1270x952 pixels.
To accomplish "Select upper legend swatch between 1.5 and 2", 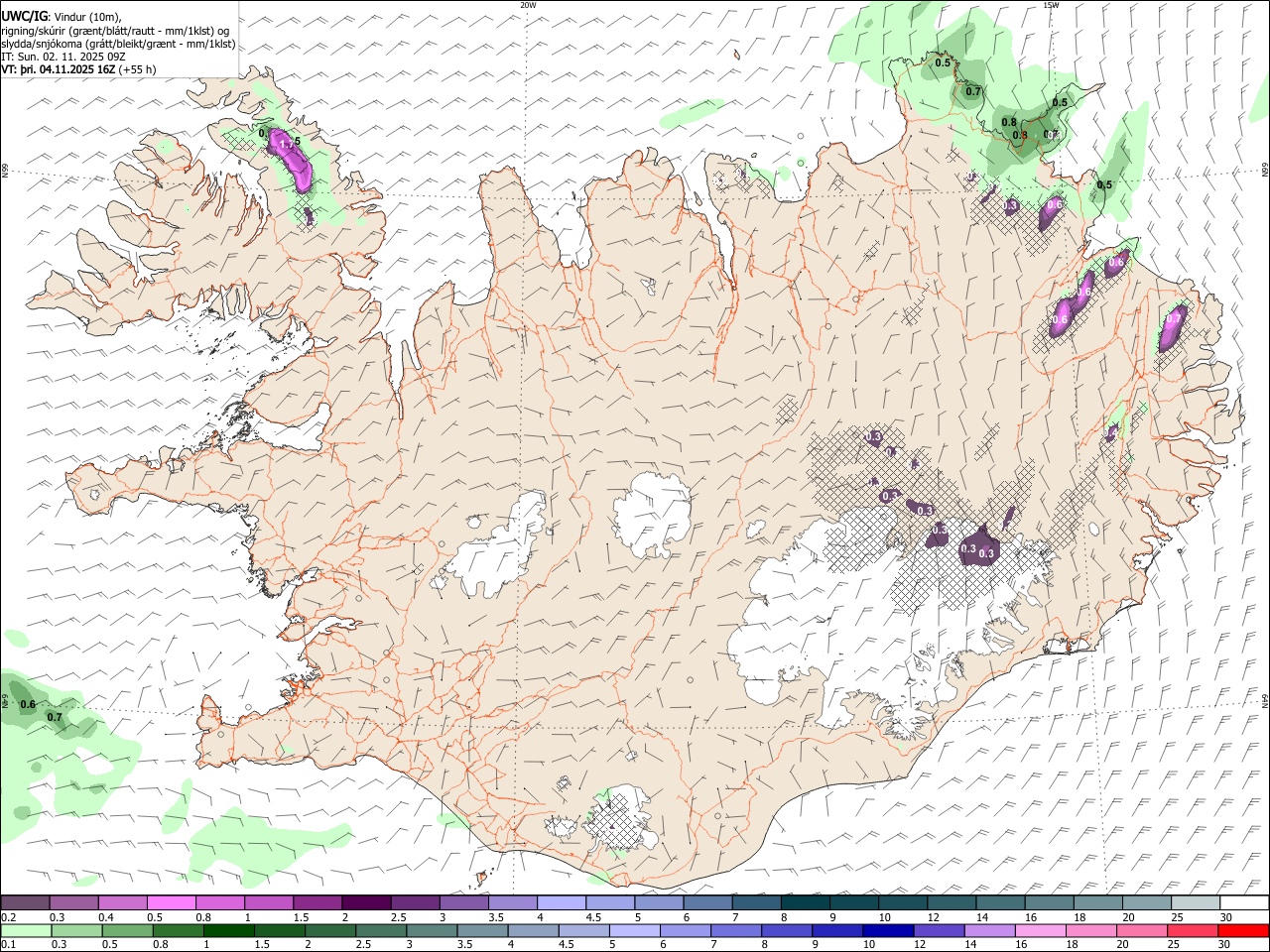I will (x=317, y=902).
